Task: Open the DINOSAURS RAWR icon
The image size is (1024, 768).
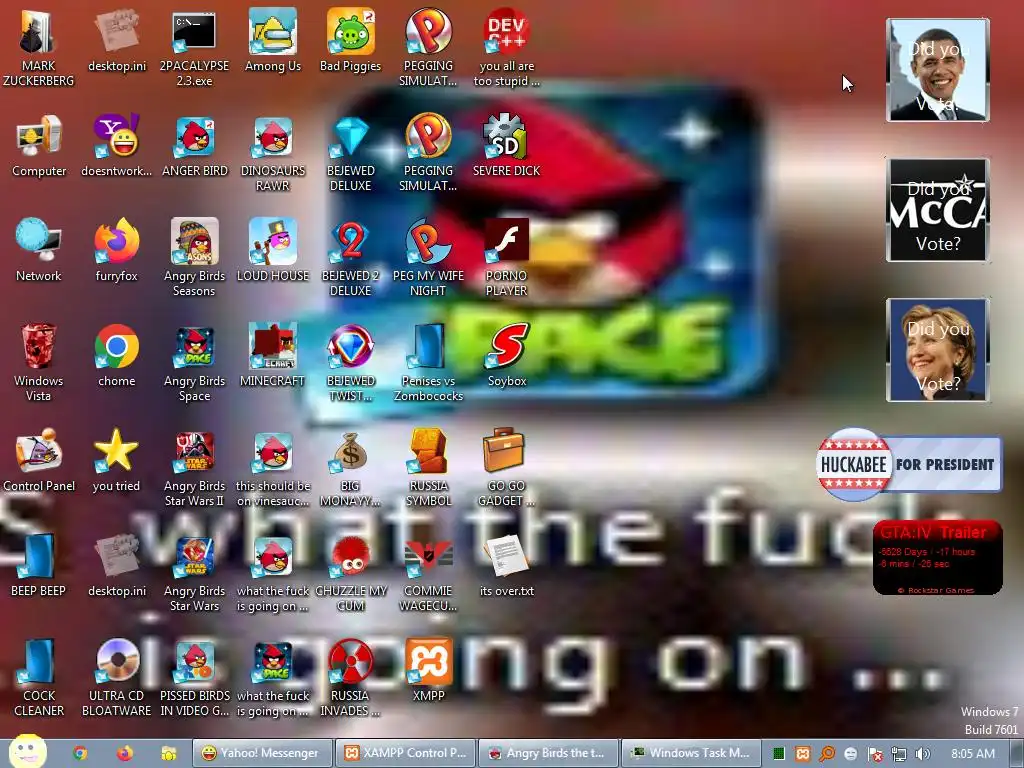Action: coord(272,152)
